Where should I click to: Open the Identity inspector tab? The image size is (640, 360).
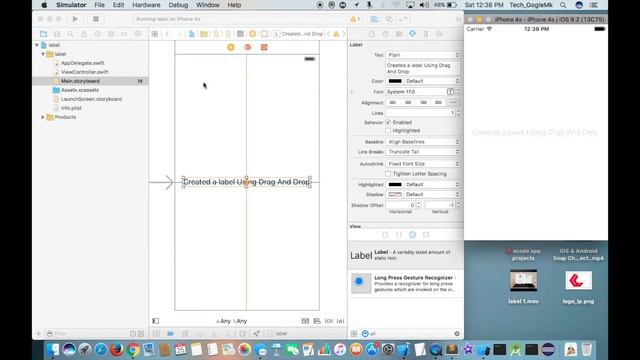pos(399,34)
